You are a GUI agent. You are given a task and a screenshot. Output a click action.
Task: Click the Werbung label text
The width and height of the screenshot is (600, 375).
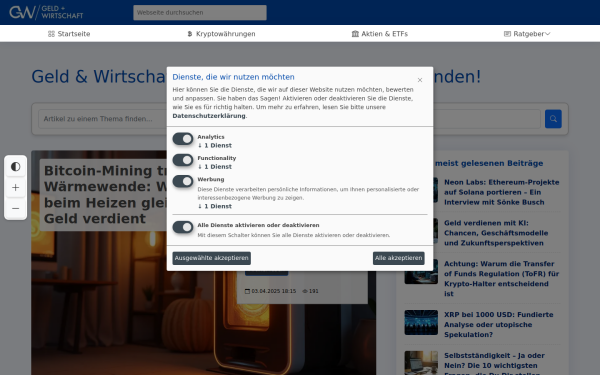[x=211, y=179]
